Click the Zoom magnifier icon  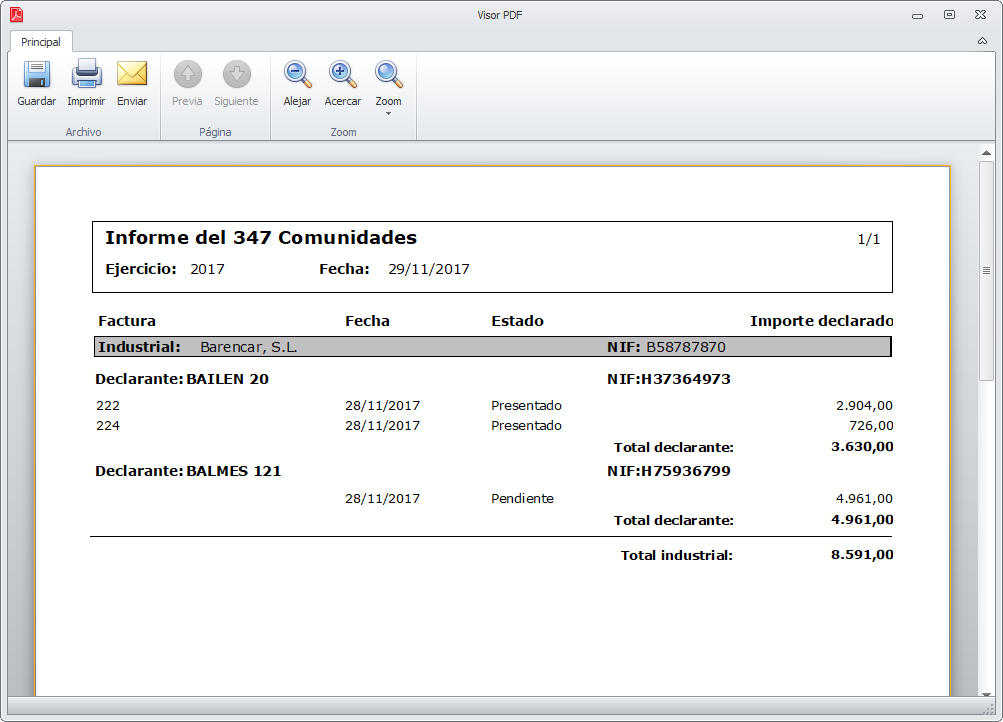click(388, 74)
